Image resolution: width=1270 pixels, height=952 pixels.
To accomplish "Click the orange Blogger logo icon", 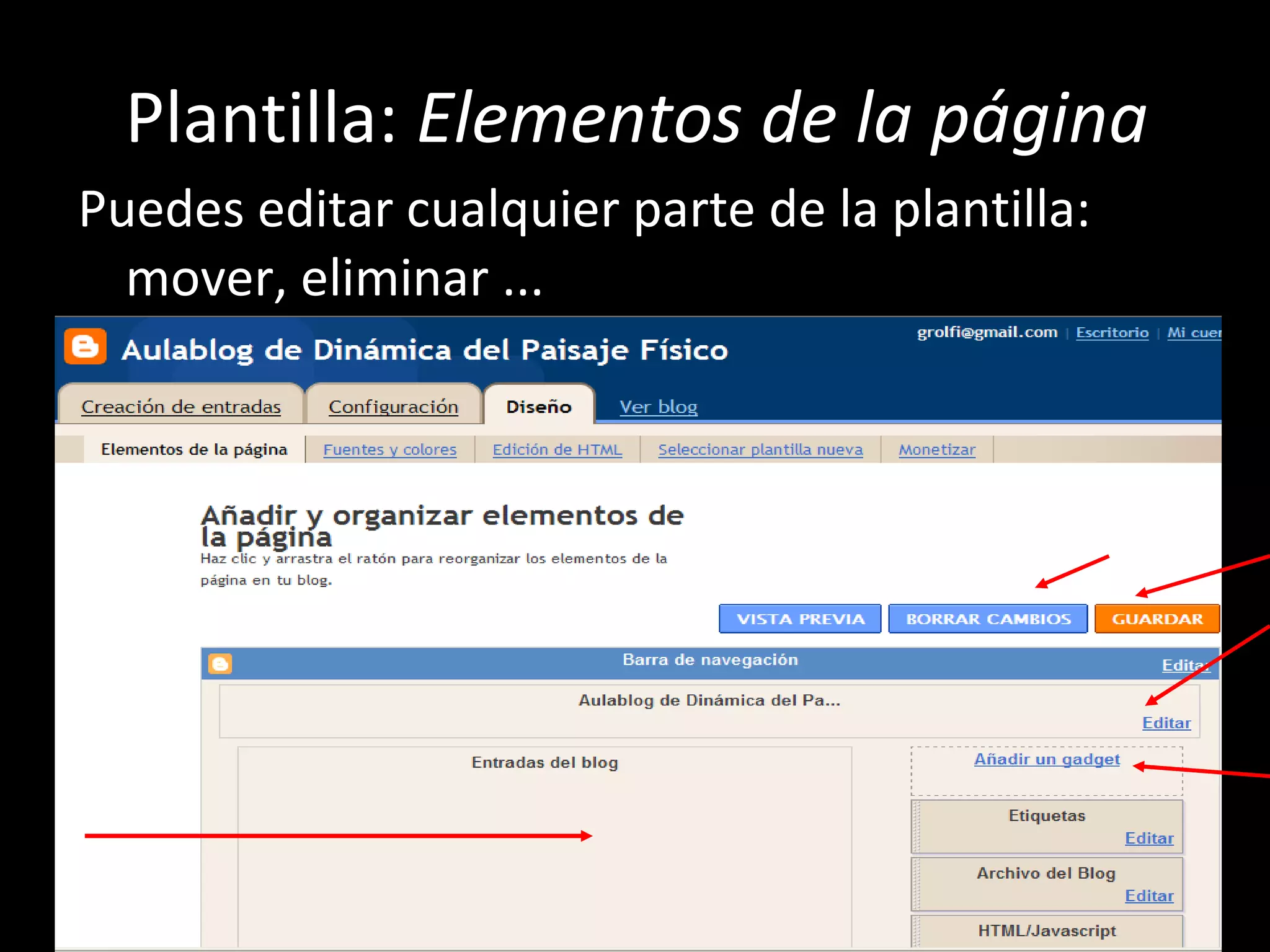I will tap(85, 346).
